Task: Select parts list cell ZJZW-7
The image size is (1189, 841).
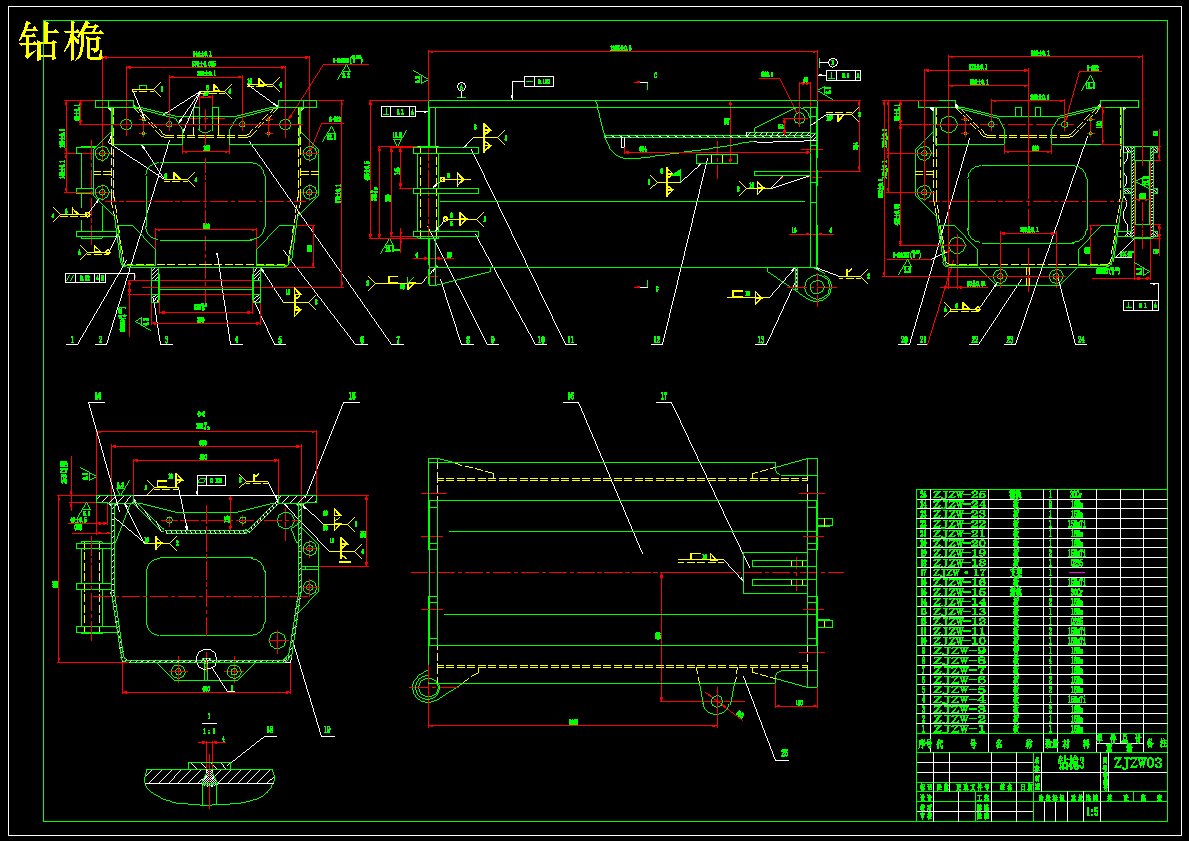Action: (x=960, y=670)
